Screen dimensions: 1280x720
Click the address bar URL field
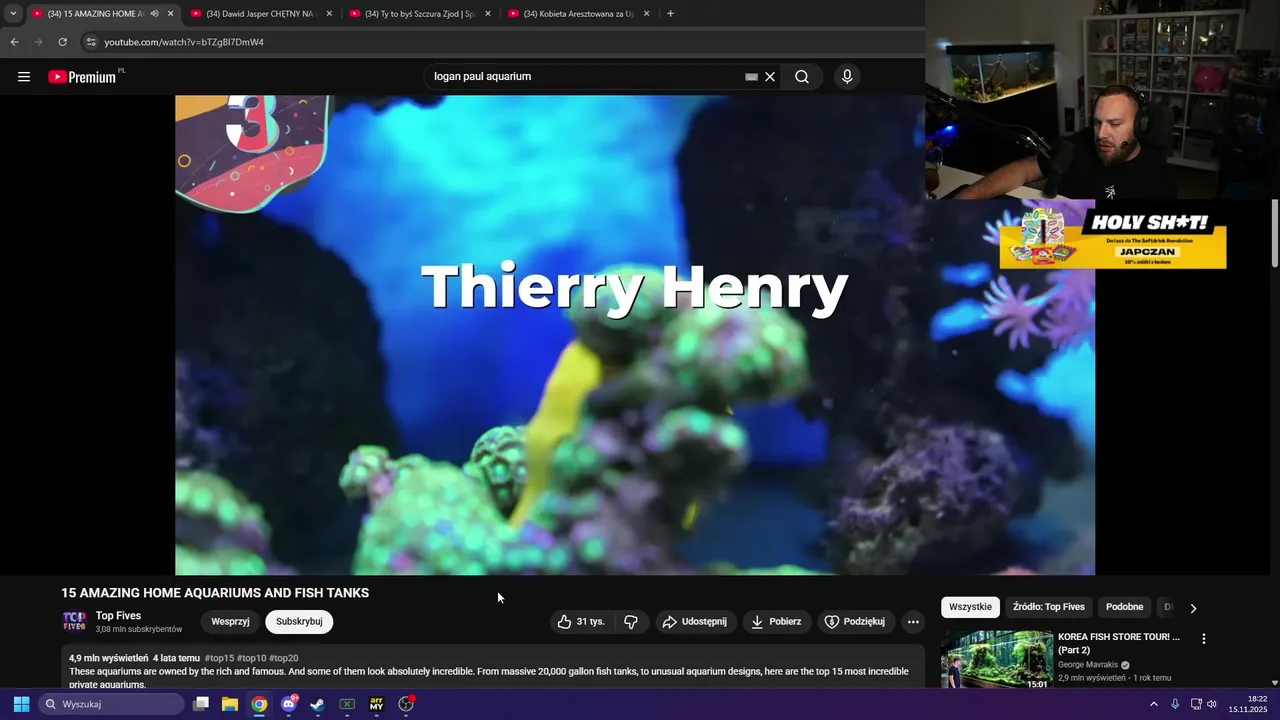click(500, 42)
